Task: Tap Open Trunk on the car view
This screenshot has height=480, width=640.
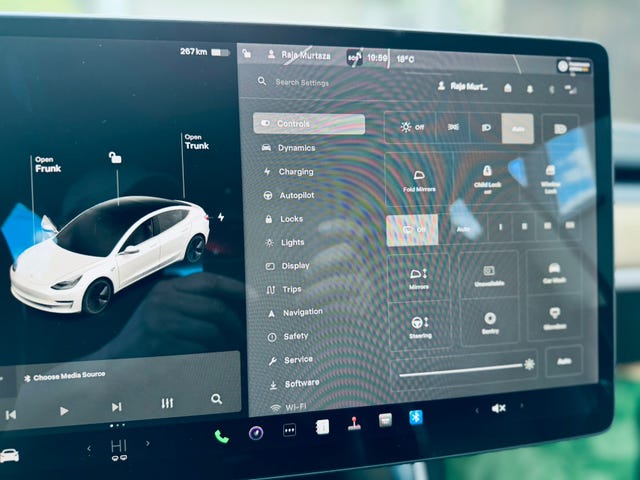Action: (196, 142)
